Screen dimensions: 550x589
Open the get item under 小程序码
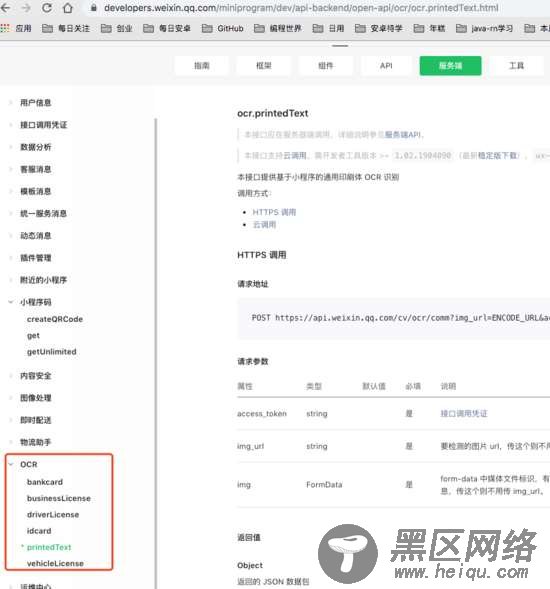coord(33,335)
